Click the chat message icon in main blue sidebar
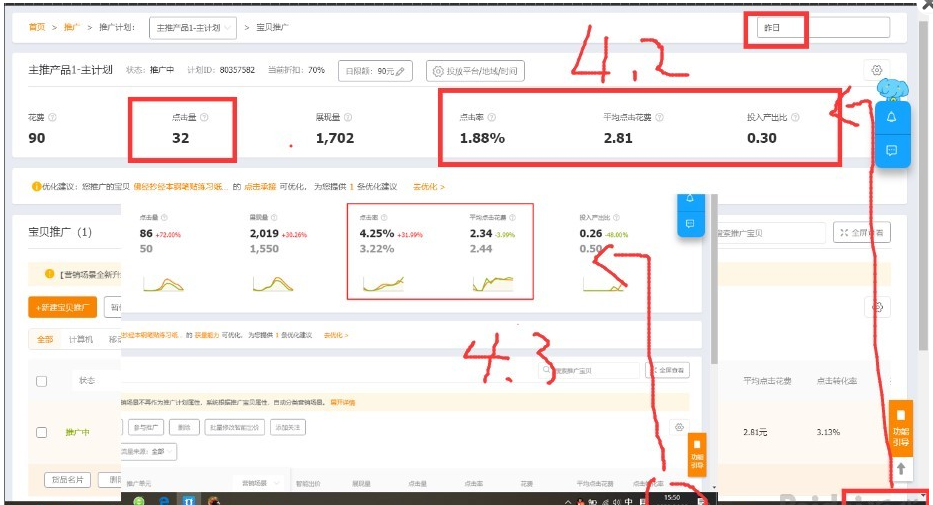The image size is (933, 505). (x=891, y=150)
